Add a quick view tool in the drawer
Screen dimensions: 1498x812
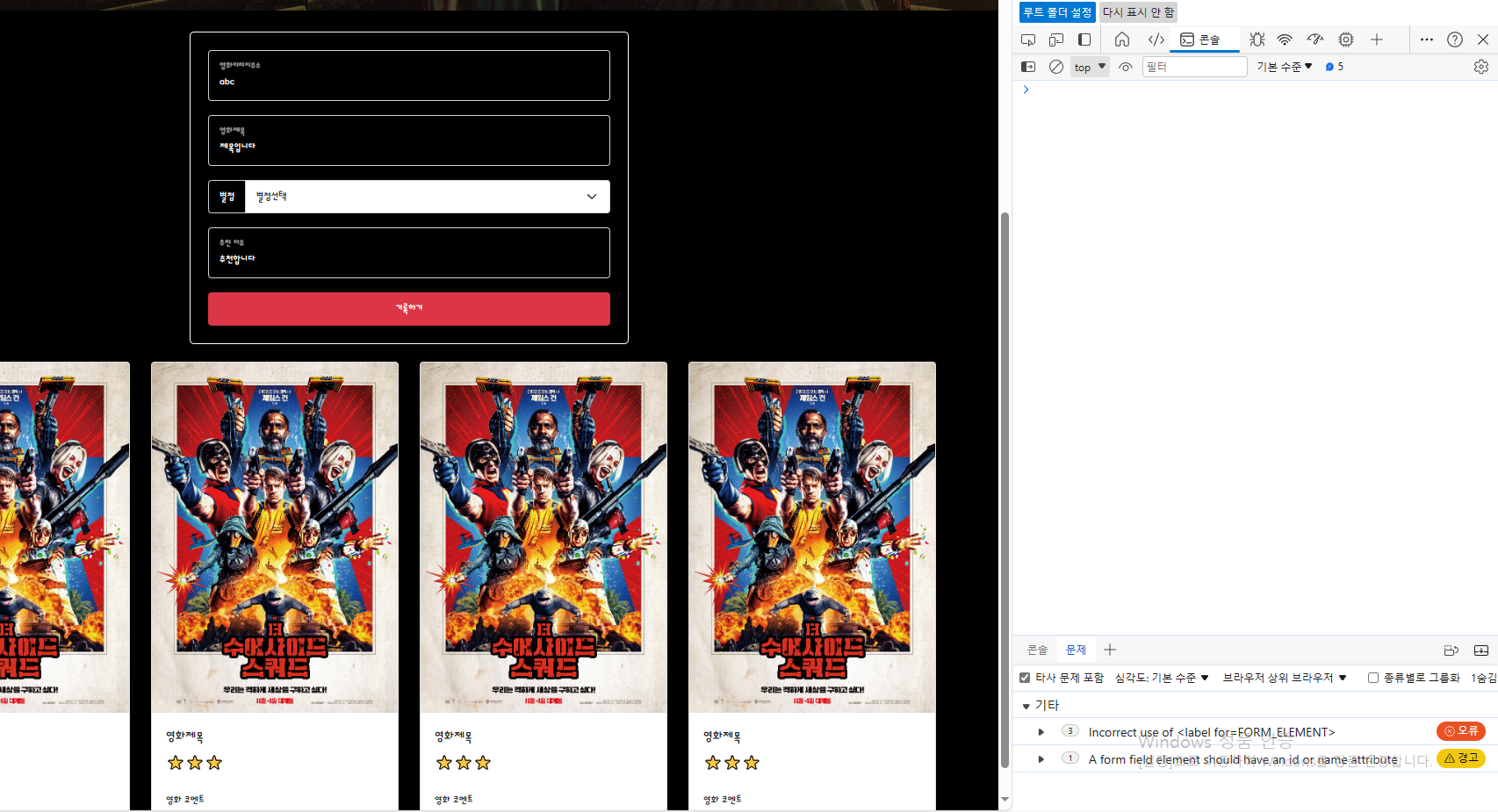1110,650
